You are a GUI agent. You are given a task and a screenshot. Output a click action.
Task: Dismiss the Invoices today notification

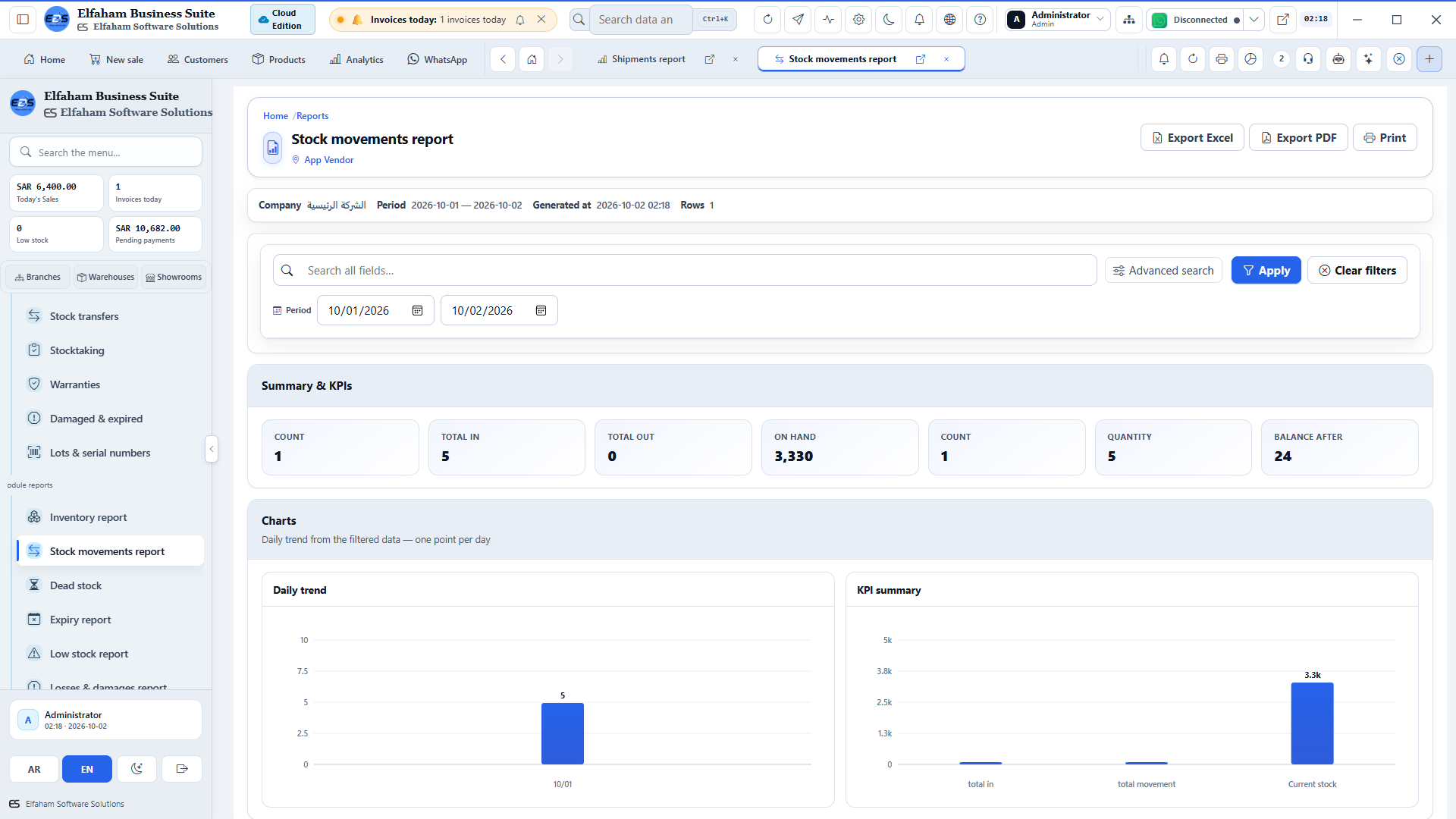541,20
